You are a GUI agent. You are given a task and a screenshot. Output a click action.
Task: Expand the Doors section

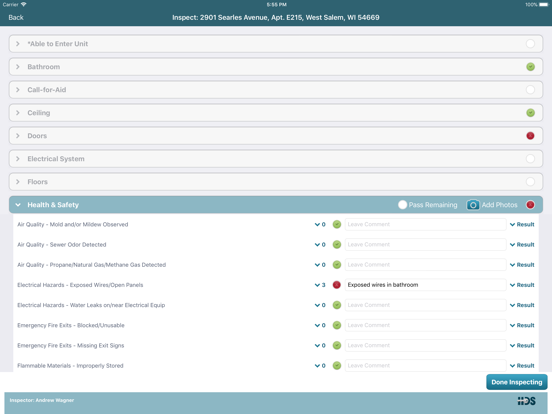[18, 136]
